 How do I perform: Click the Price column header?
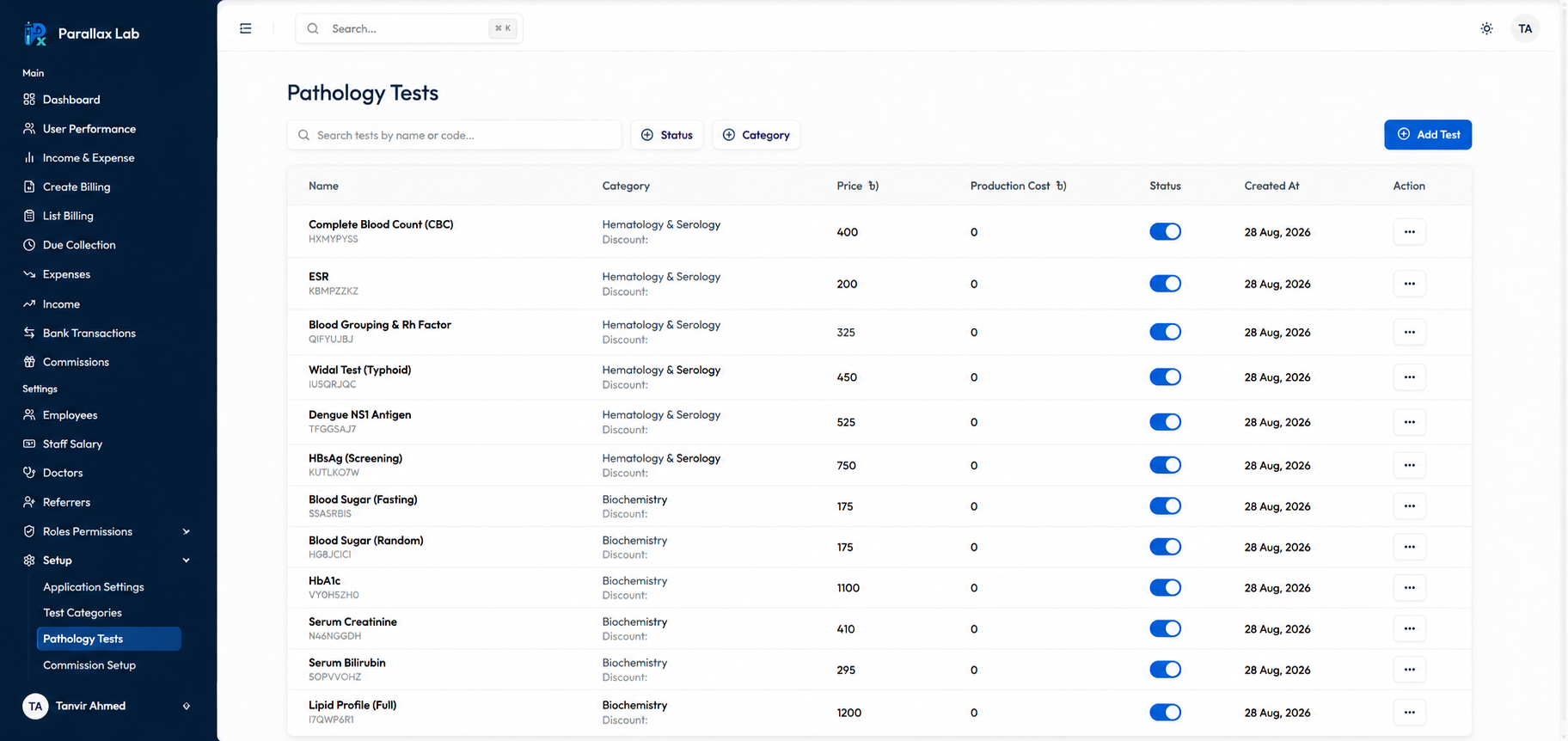(857, 186)
